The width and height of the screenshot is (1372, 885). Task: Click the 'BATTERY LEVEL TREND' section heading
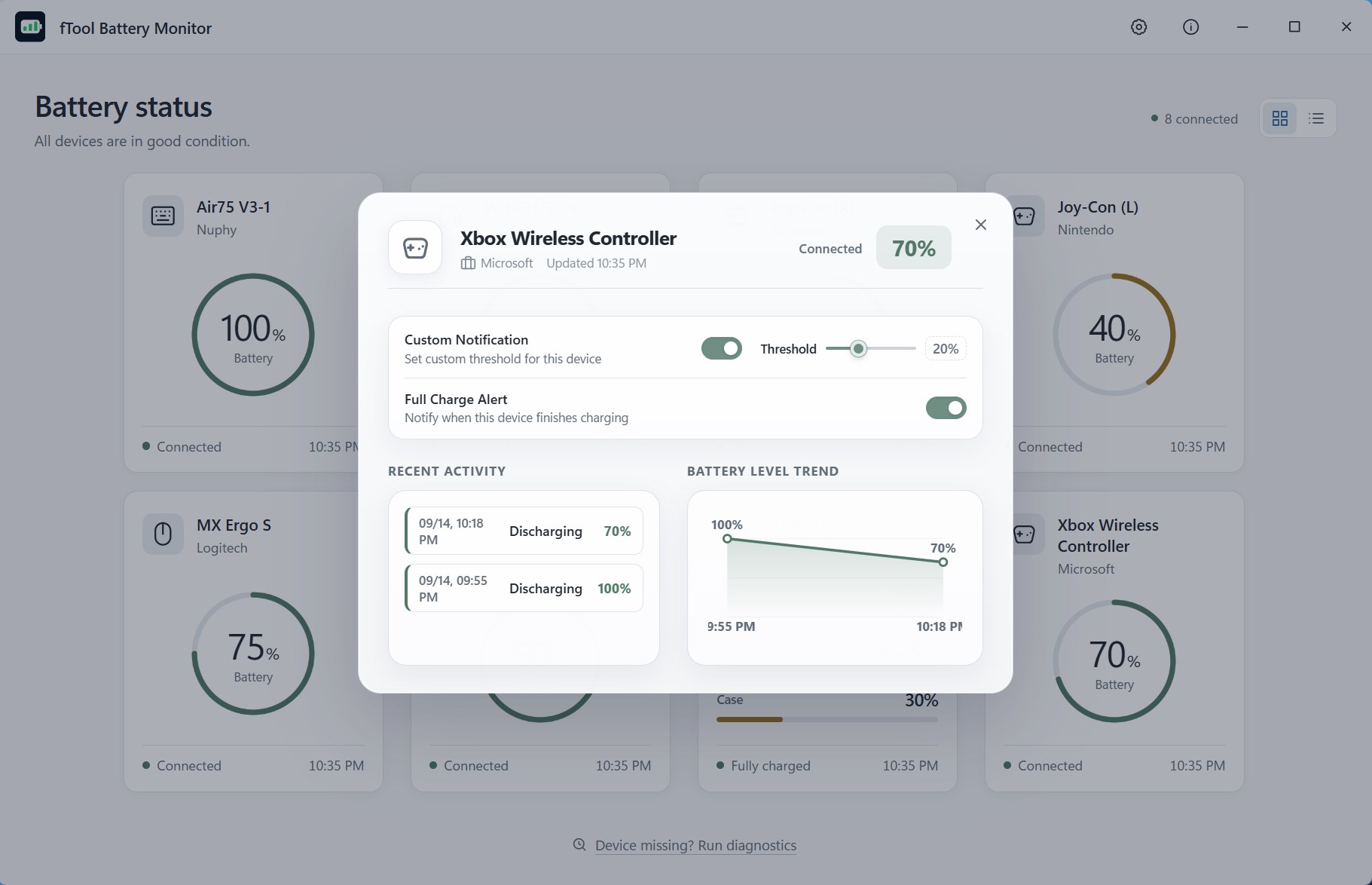[762, 471]
